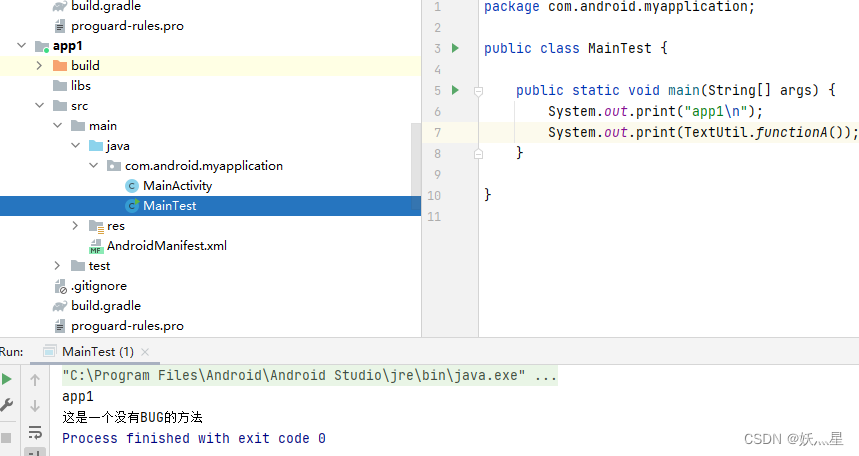This screenshot has width=859, height=456.
Task: Select build.gradle under app1 module
Action: (x=106, y=306)
